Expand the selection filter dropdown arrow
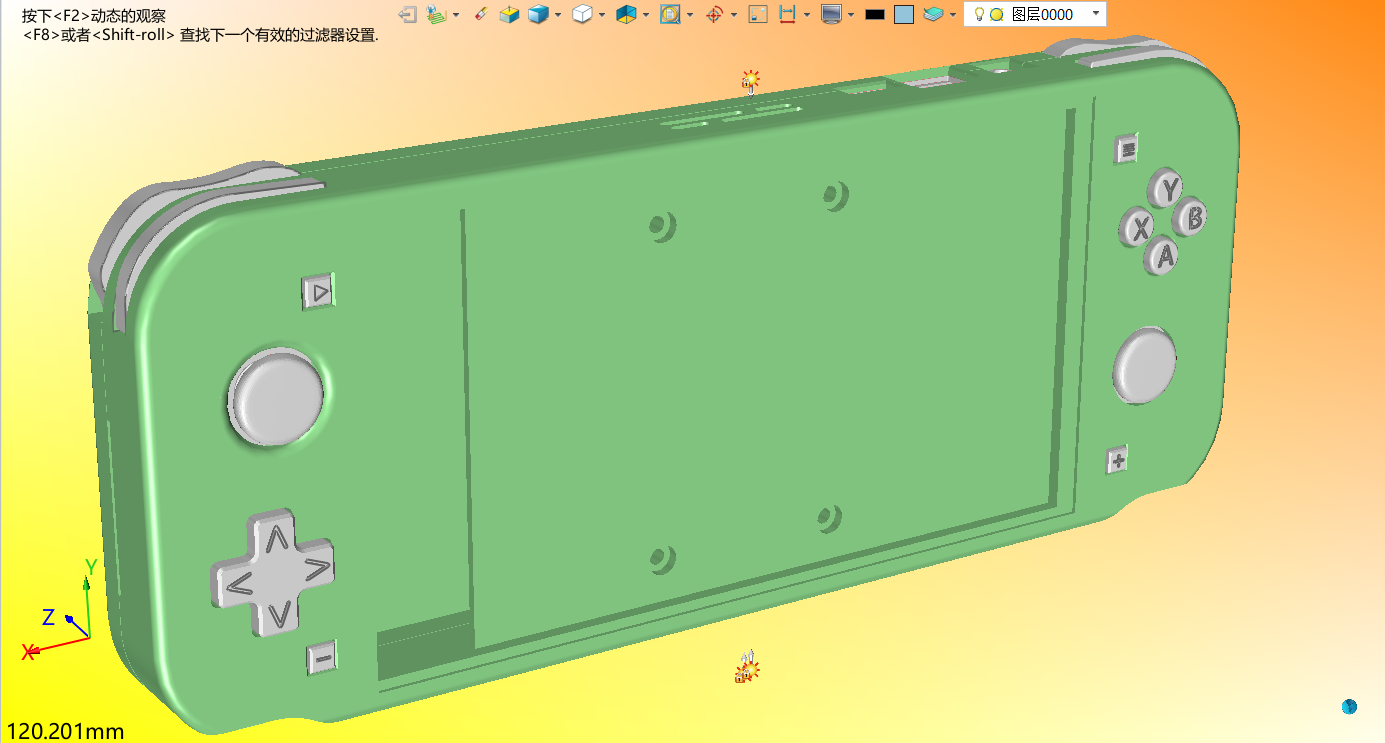This screenshot has height=743, width=1385. pyautogui.click(x=456, y=15)
